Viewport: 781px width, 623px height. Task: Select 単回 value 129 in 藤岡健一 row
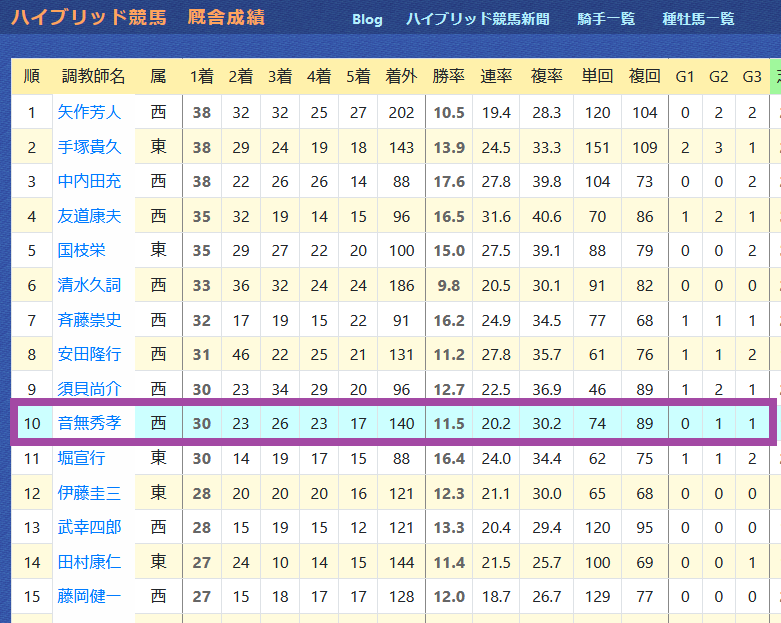597,597
